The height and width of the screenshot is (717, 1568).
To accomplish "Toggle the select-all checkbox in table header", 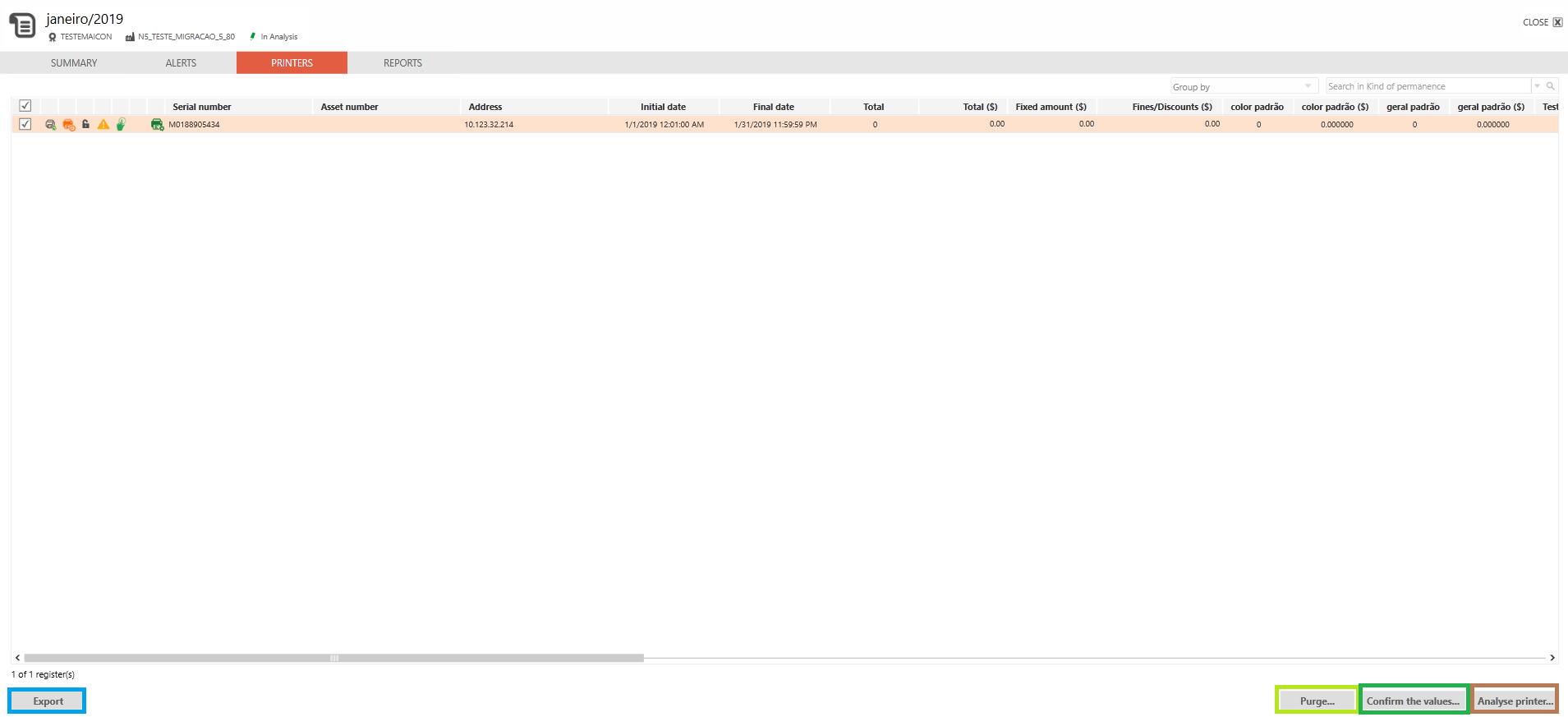I will click(x=25, y=106).
